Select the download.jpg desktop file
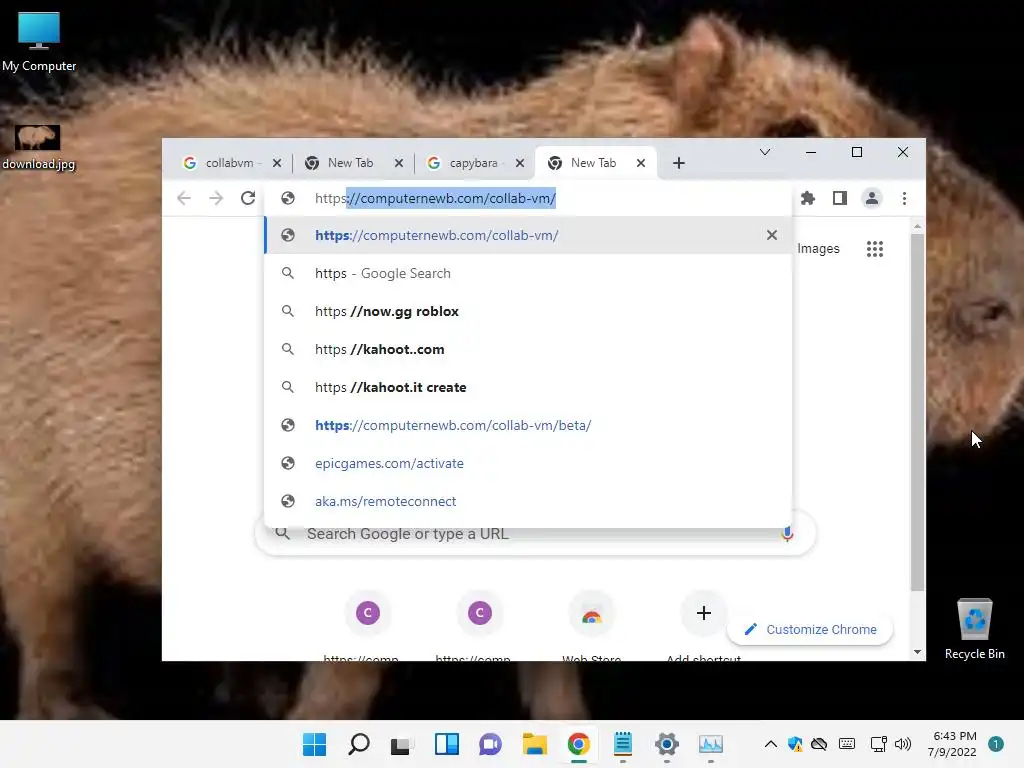The height and width of the screenshot is (768, 1024). click(x=38, y=148)
